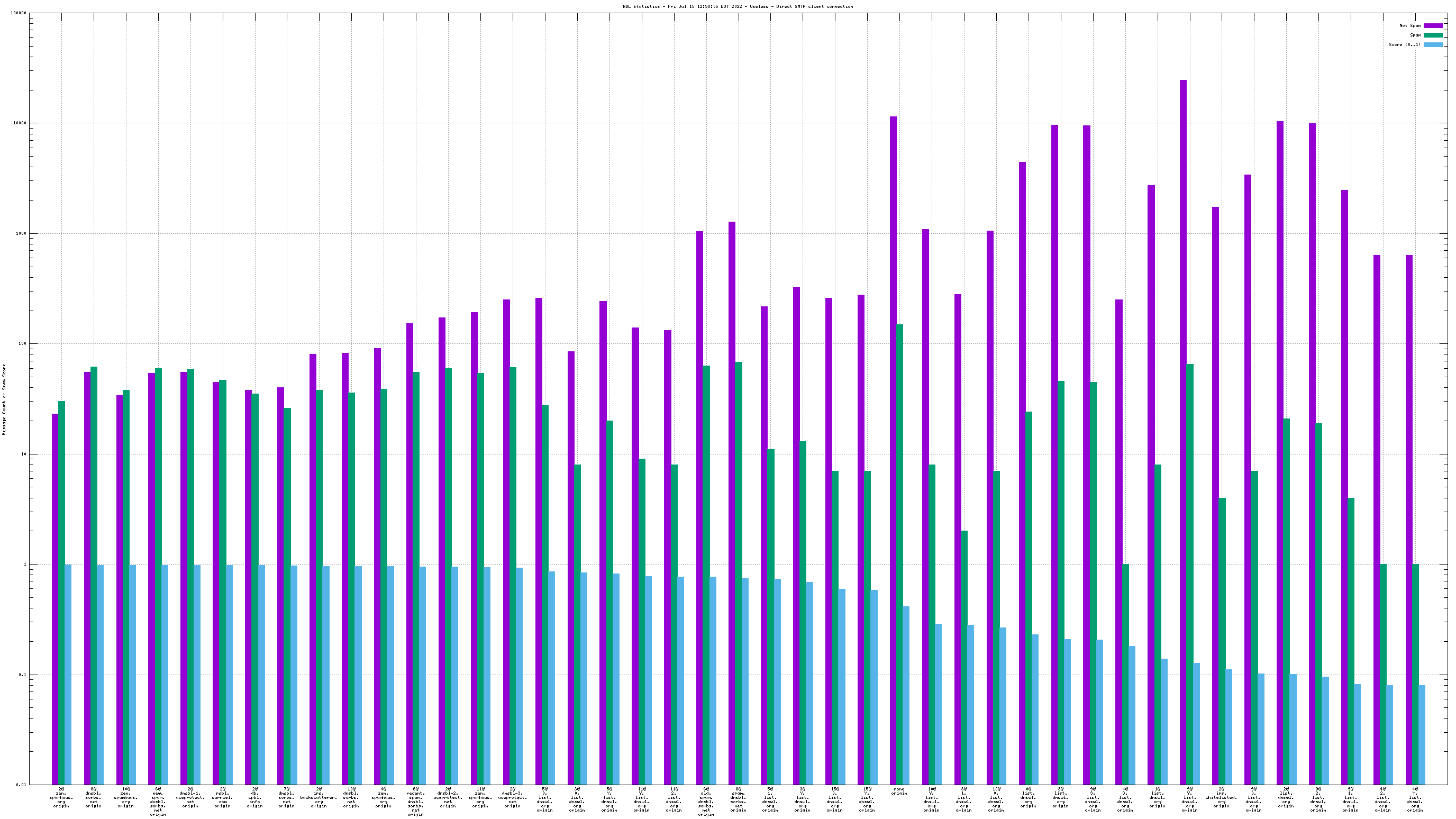The width and height of the screenshot is (1456, 819).
Task: Select the new.spam.dnsbl.sorbs.net origin label
Action: [x=158, y=801]
